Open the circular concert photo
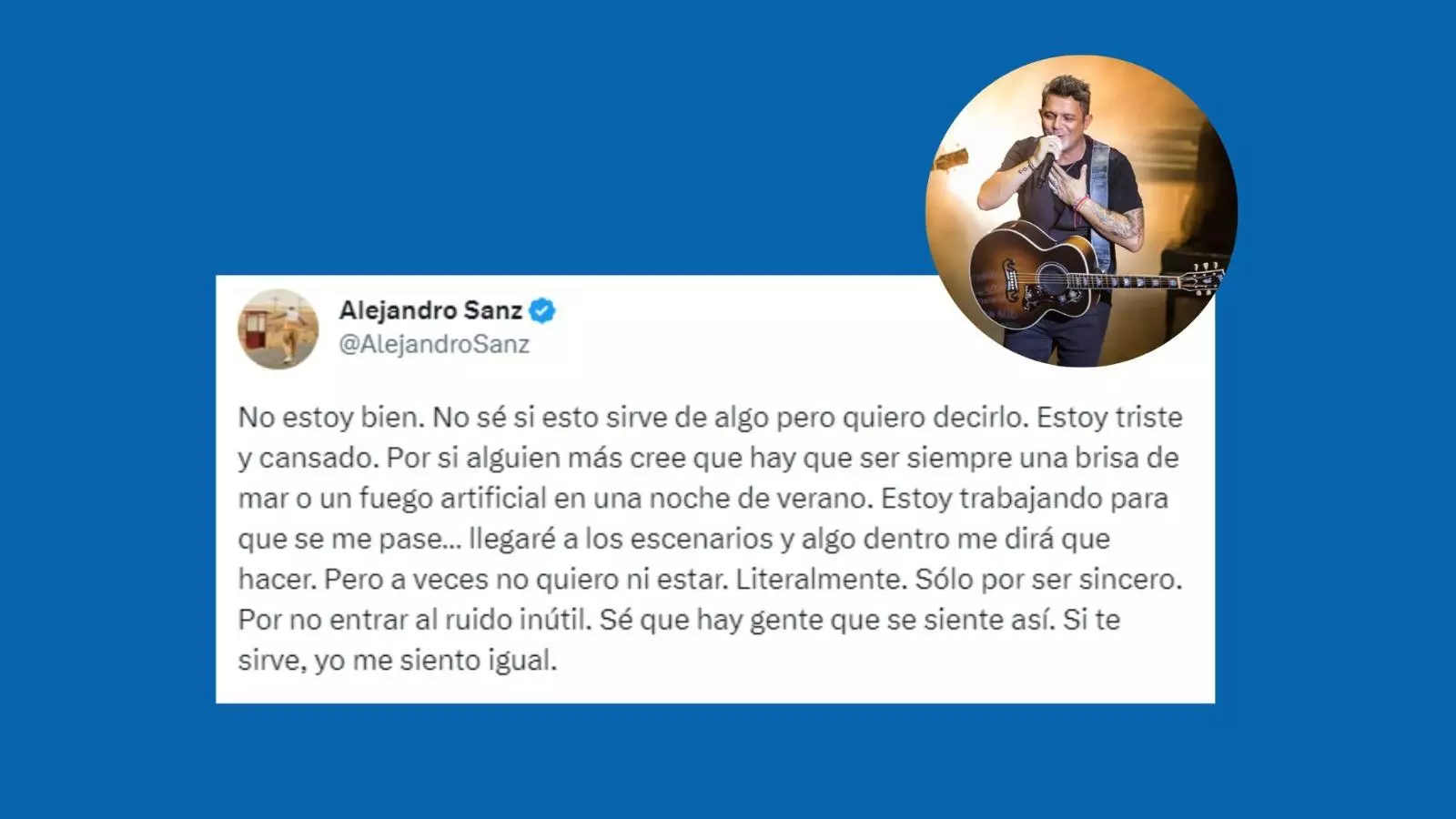The width and height of the screenshot is (1456, 819). (1081, 210)
